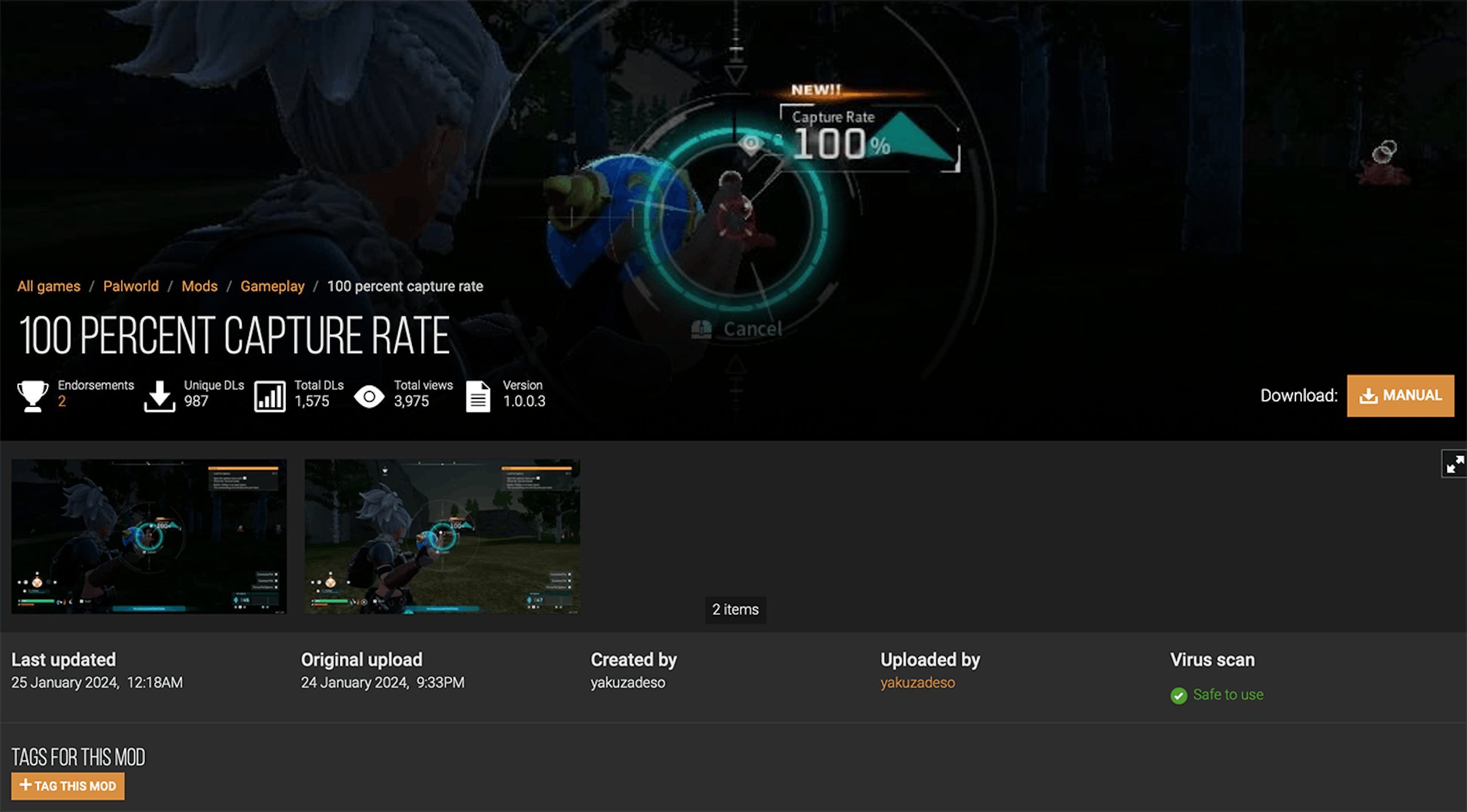This screenshot has height=812, width=1467.
Task: Open the first night-scene screenshot thumbnail
Action: click(x=149, y=536)
